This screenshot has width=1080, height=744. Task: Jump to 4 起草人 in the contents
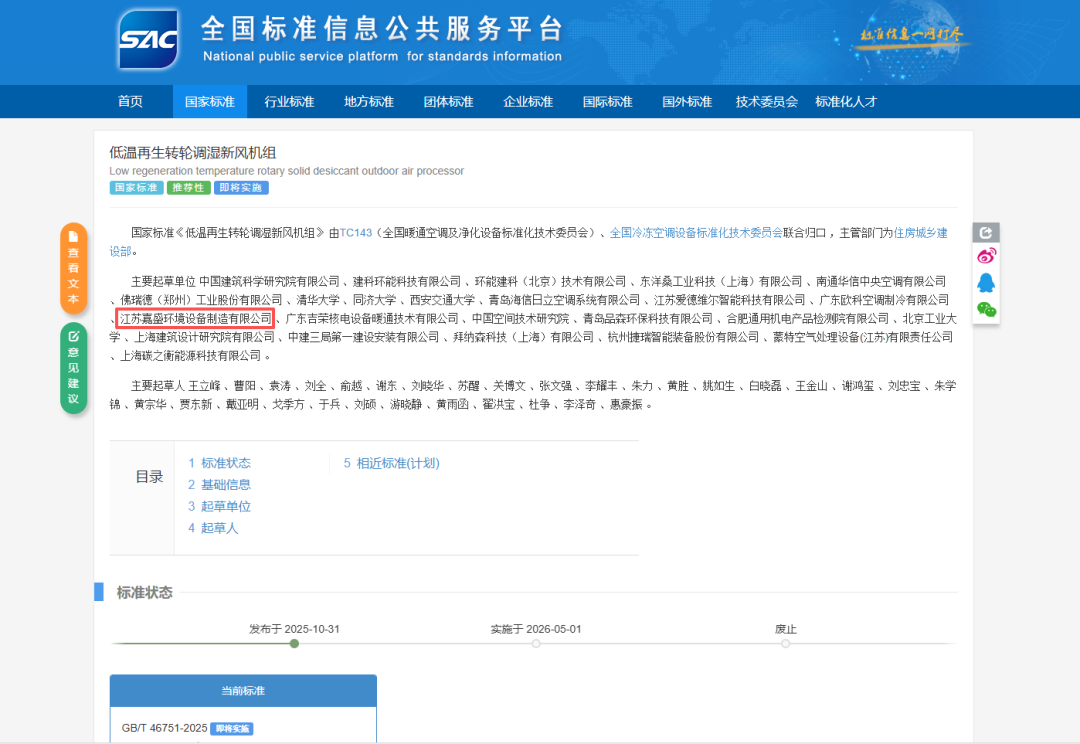213,528
